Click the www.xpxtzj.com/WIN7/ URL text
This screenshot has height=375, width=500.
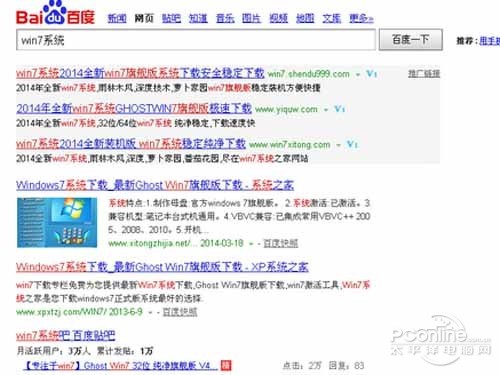pos(61,312)
